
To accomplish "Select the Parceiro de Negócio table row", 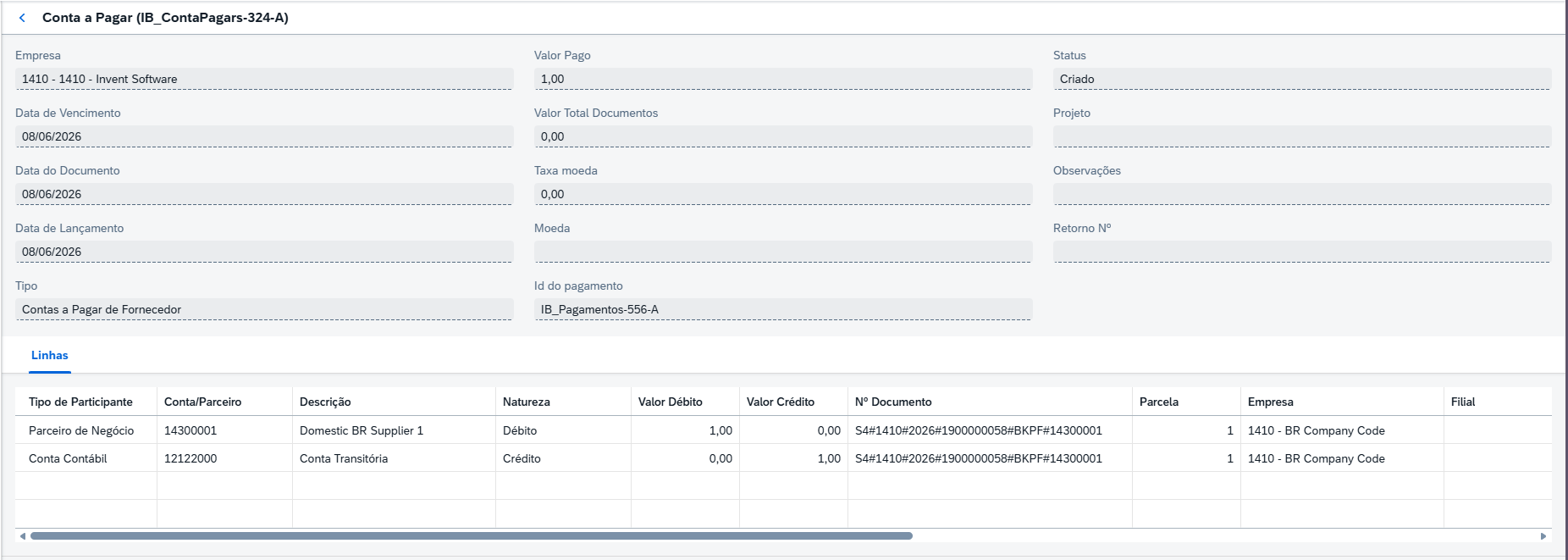I will pyautogui.click(x=783, y=430).
